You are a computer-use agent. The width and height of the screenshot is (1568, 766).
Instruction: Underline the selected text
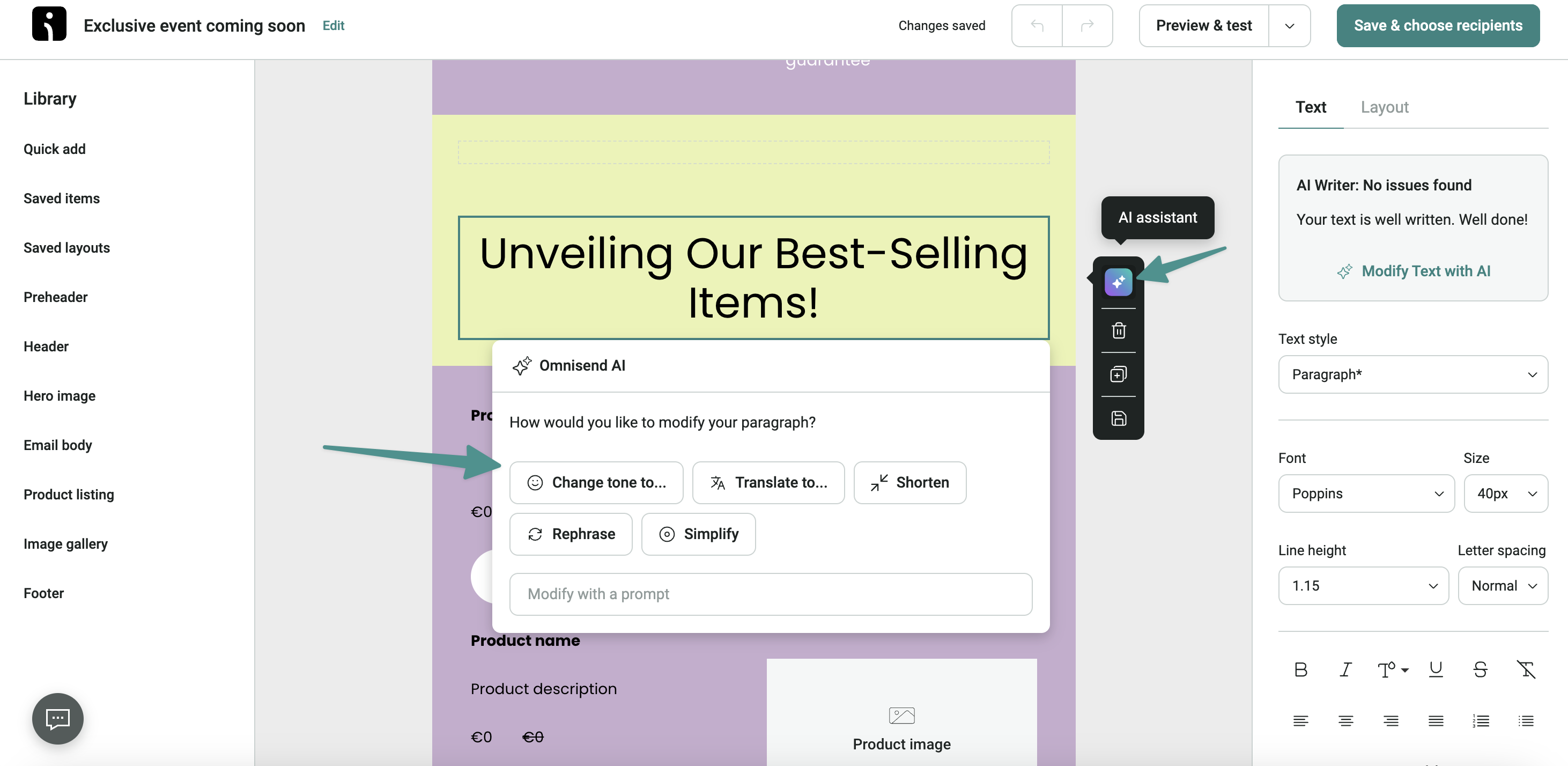pyautogui.click(x=1436, y=670)
